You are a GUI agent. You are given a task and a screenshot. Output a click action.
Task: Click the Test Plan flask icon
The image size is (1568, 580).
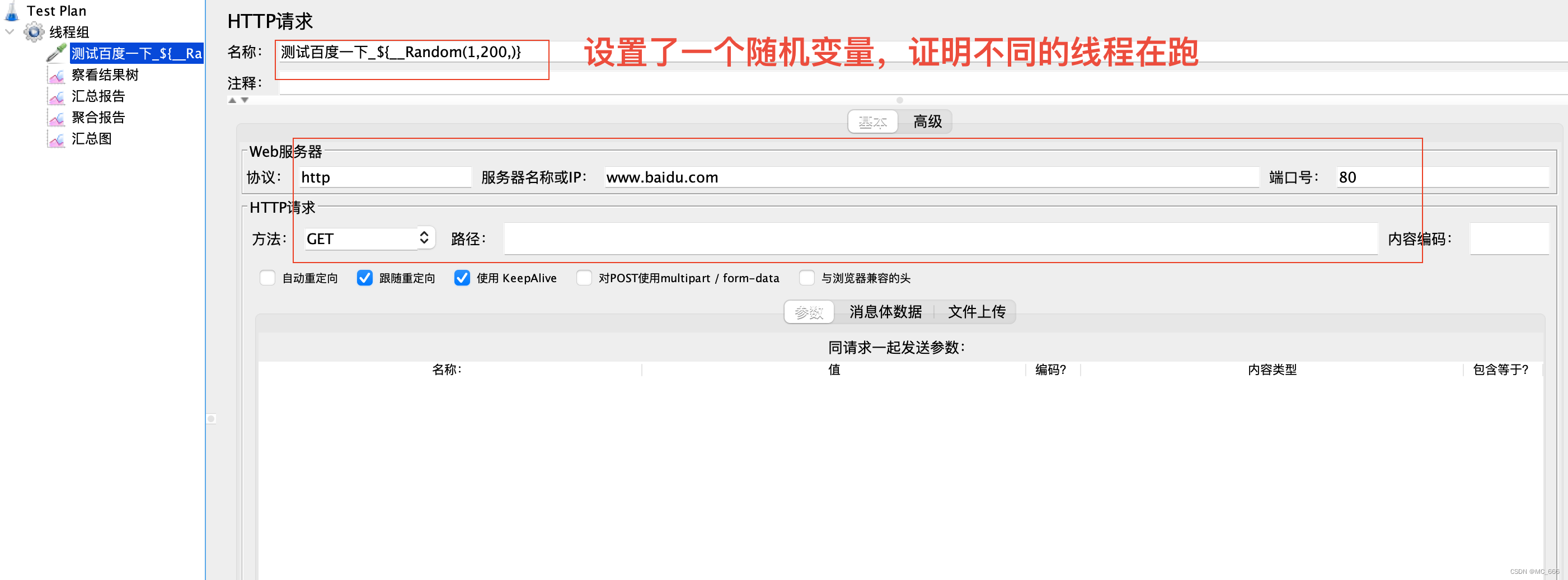click(12, 10)
